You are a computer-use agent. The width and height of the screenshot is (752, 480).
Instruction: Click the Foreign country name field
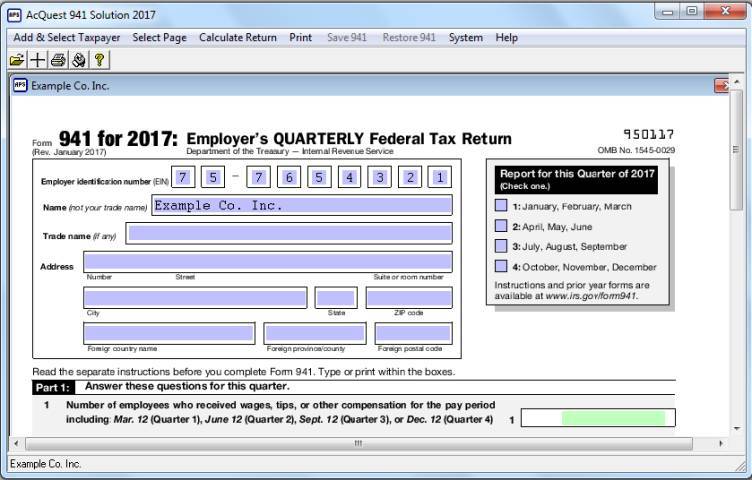pyautogui.click(x=169, y=333)
